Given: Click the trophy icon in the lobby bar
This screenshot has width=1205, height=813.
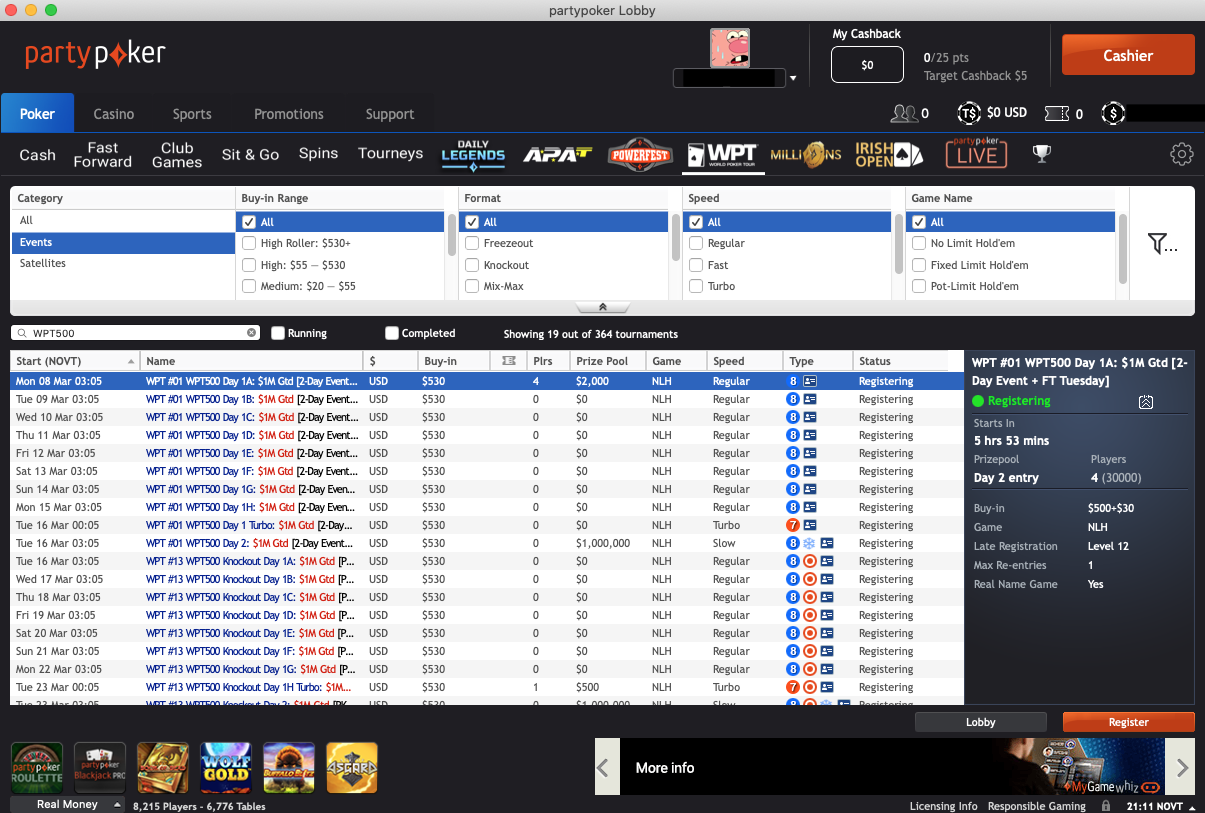Looking at the screenshot, I should click(1042, 154).
